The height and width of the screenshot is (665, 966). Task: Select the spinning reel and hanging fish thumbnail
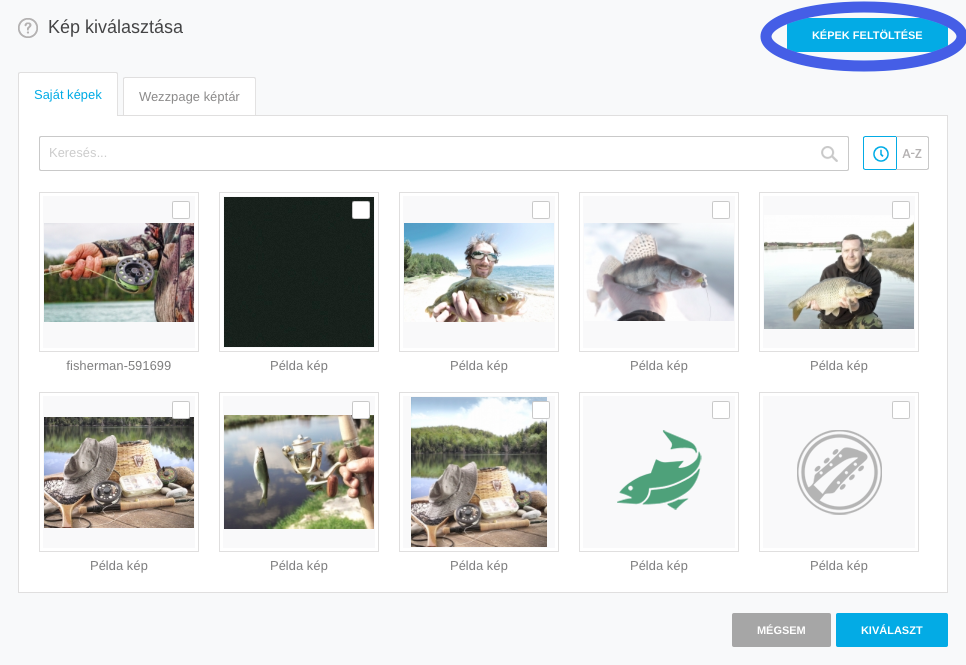(x=299, y=472)
